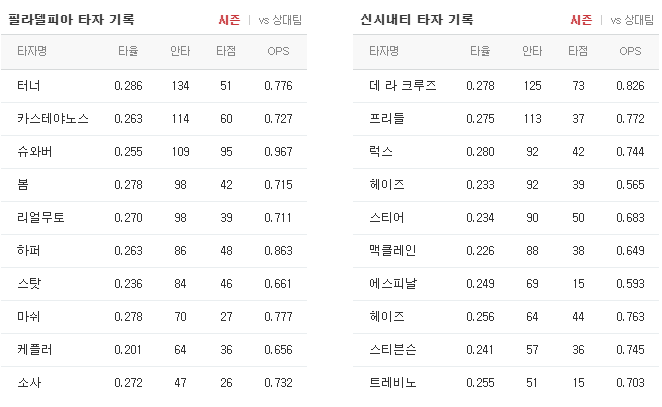This screenshot has width=662, height=407.
Task: Open batter 프리들 entry
Action: tap(387, 119)
